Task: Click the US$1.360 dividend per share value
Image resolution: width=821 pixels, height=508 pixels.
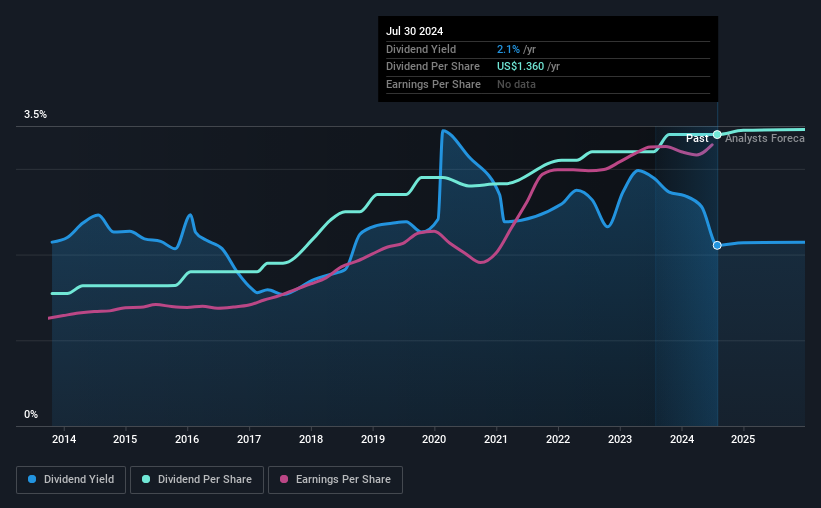Action: point(520,67)
